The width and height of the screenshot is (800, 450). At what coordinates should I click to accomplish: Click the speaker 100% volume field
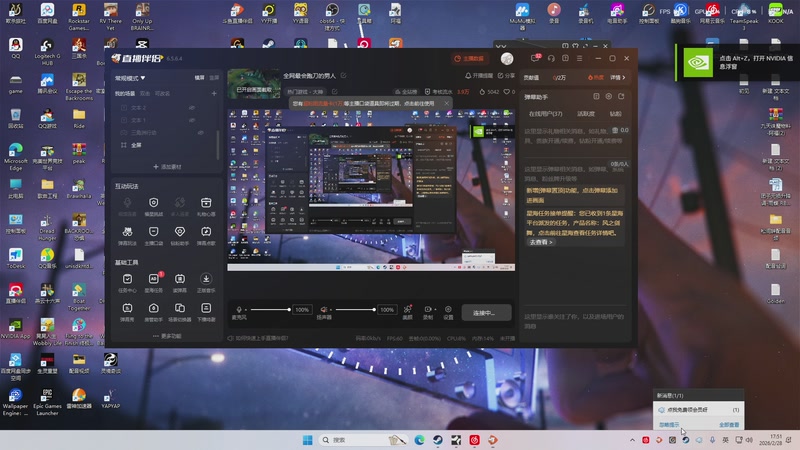point(387,310)
